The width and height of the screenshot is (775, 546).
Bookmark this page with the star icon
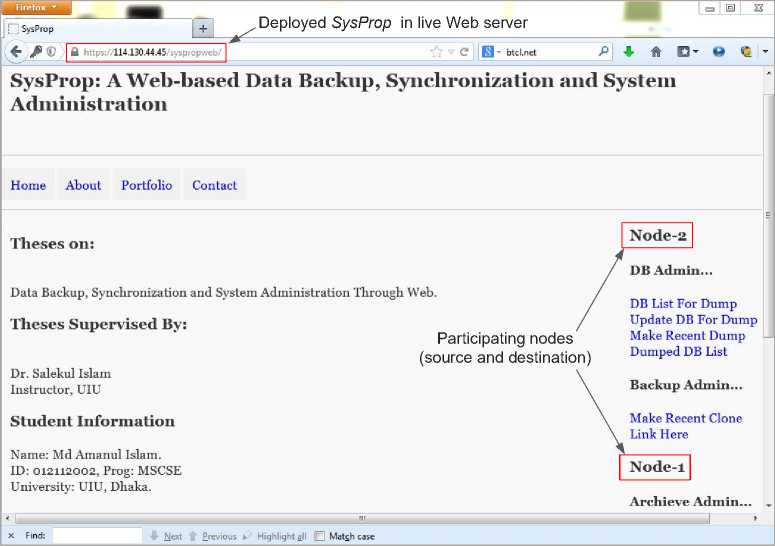(436, 52)
